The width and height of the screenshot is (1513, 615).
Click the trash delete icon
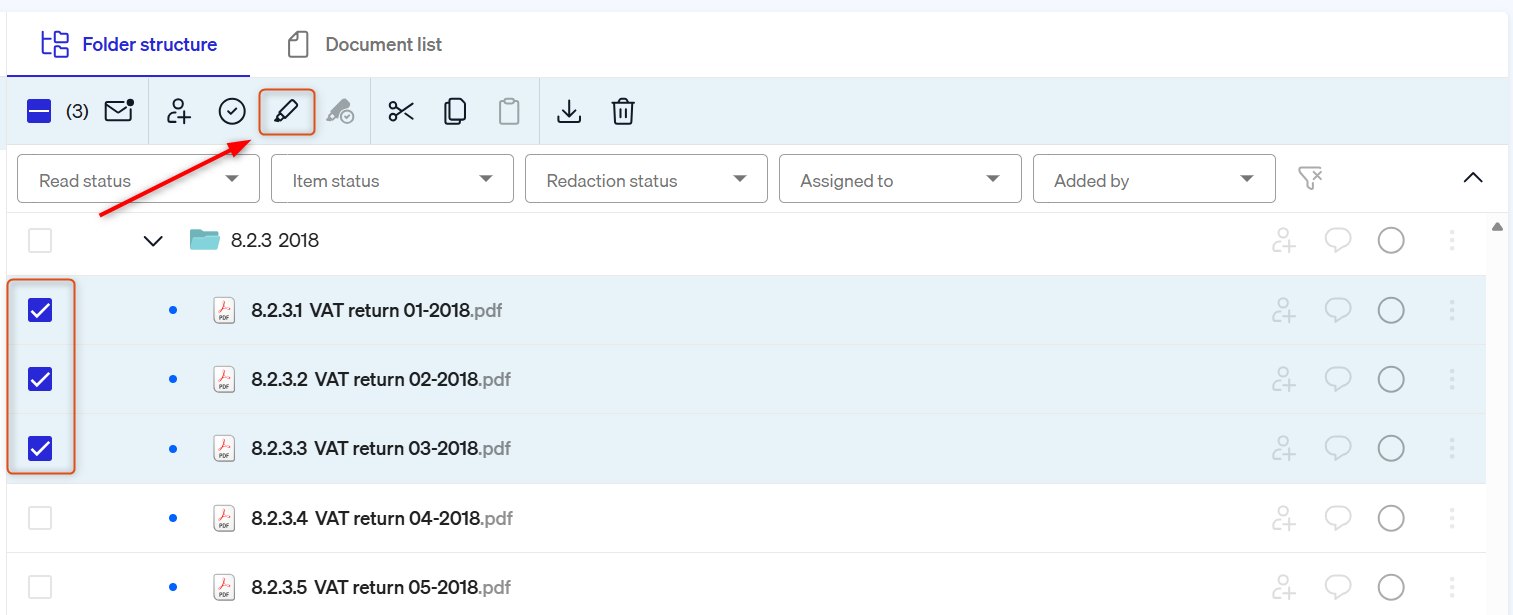(x=623, y=111)
